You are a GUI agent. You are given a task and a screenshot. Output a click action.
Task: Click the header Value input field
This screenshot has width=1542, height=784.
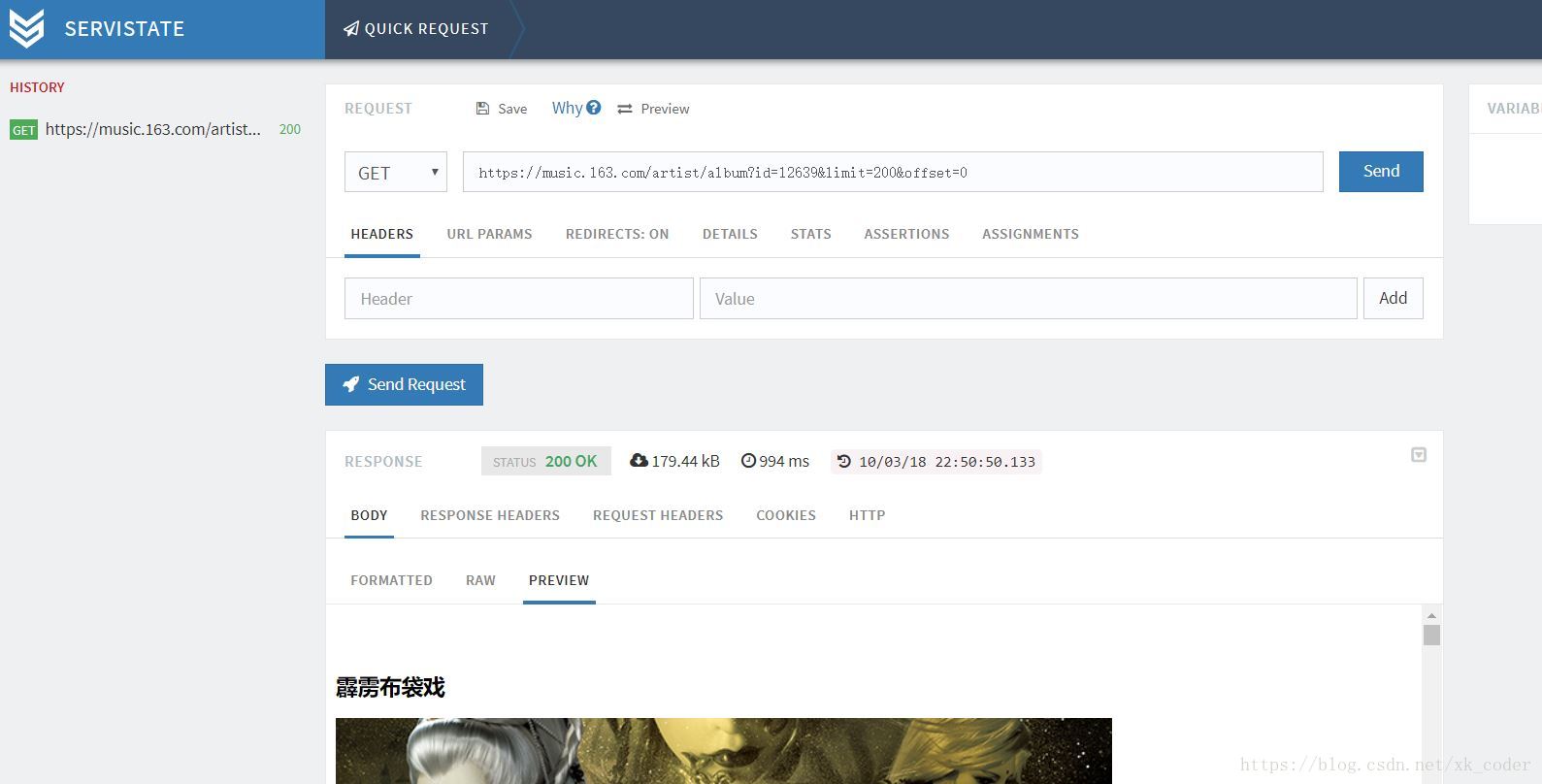1028,298
